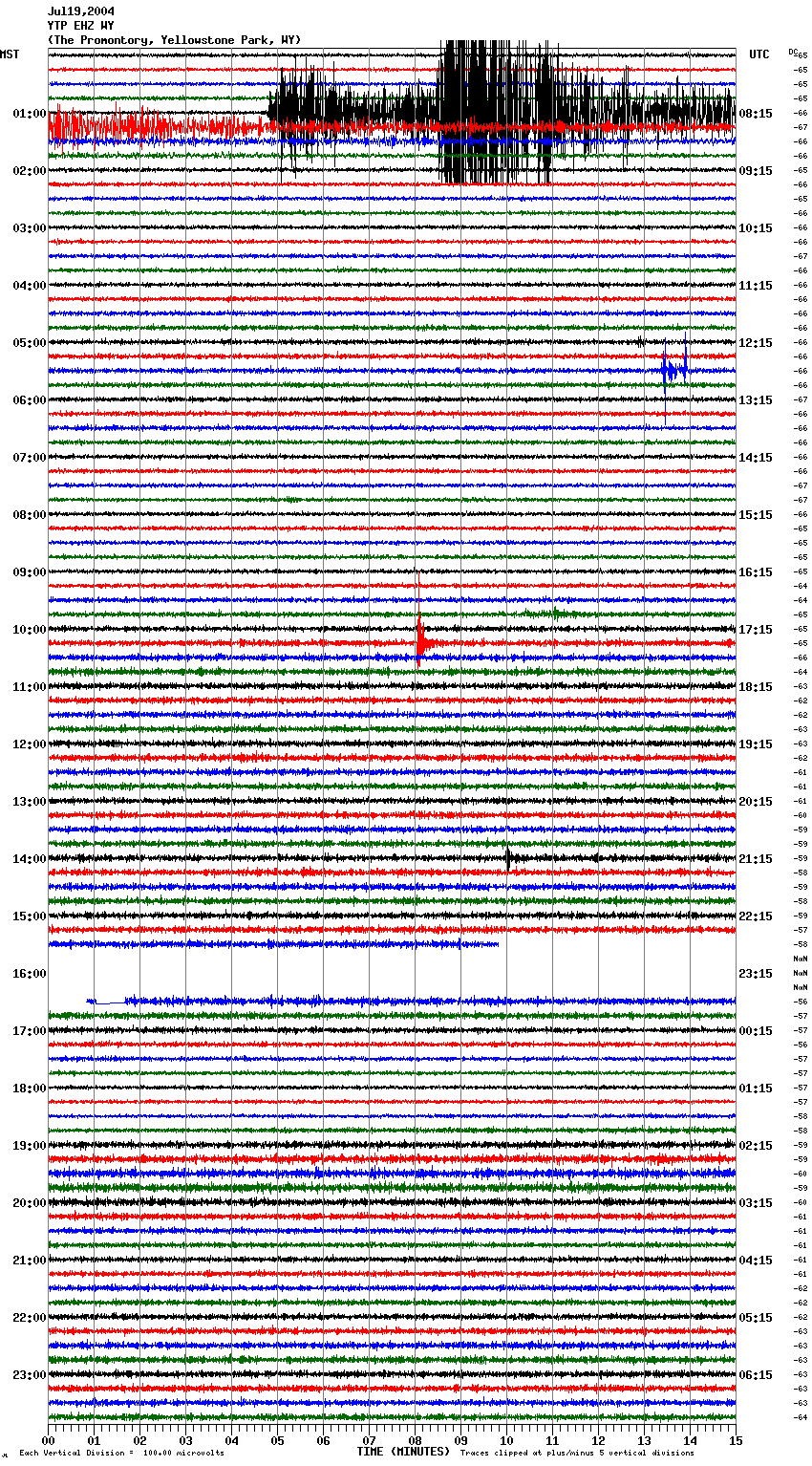This screenshot has width=812, height=1466.
Task: Click minute "08" on bottom time axis
Action: click(416, 1439)
